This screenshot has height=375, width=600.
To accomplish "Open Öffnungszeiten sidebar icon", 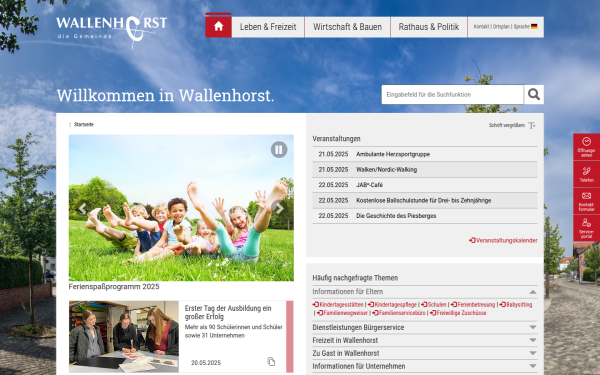I will [x=586, y=147].
